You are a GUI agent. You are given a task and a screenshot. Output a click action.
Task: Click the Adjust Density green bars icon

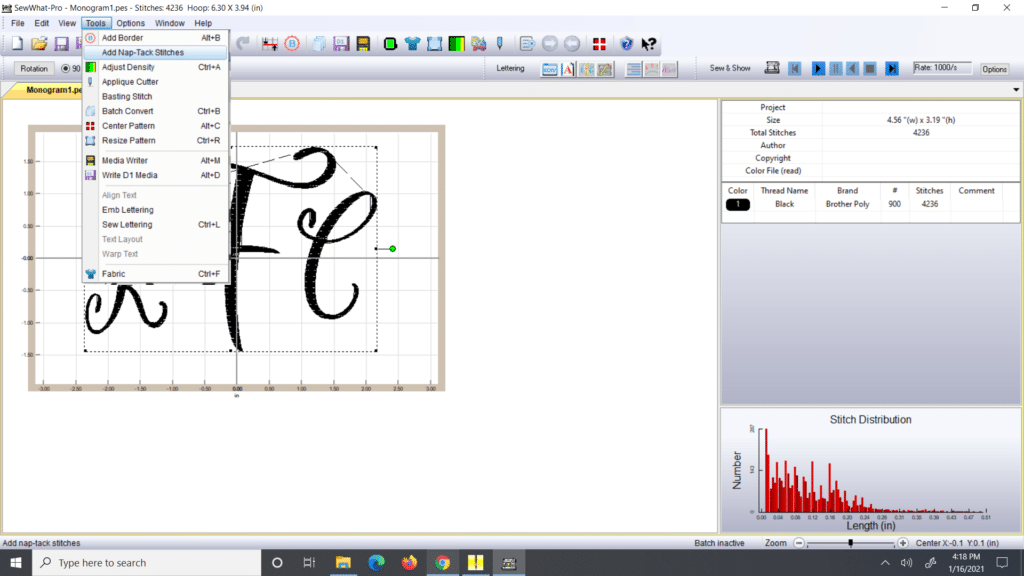coord(456,44)
